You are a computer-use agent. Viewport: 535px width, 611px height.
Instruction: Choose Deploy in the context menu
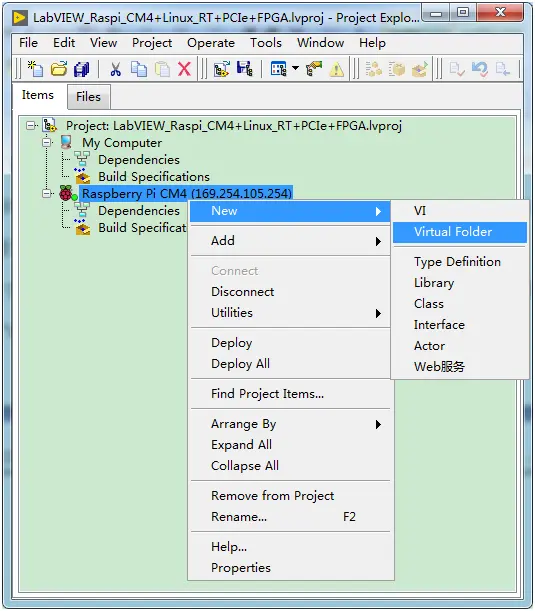tap(291, 343)
